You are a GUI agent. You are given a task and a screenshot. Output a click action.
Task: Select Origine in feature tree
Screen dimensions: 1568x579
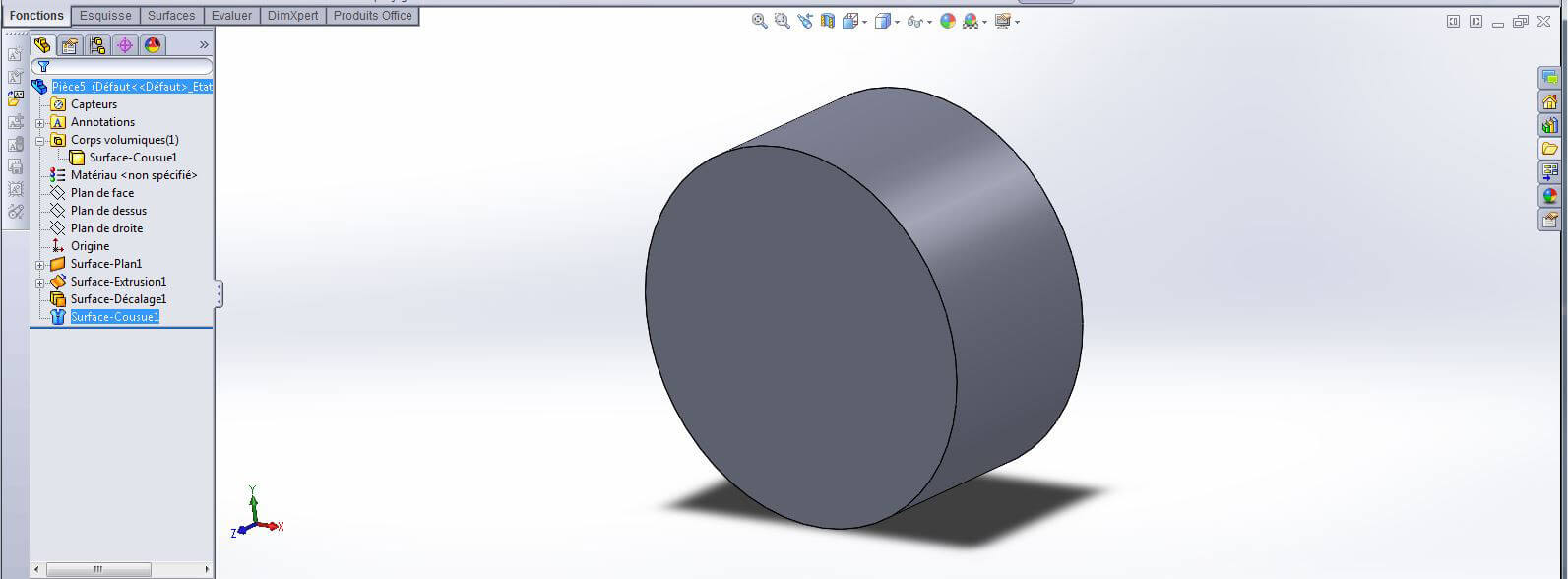[90, 246]
